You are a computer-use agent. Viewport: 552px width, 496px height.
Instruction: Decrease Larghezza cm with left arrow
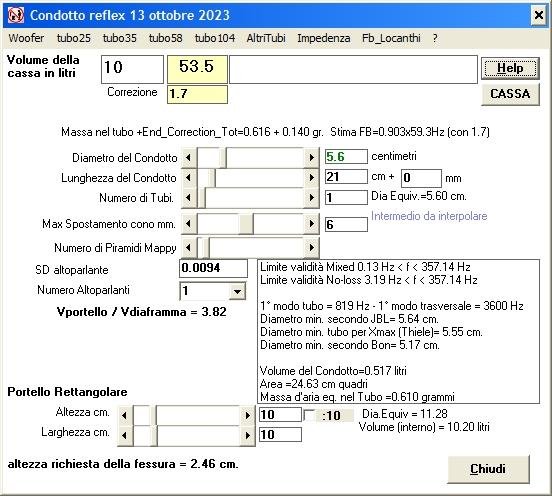click(x=125, y=436)
